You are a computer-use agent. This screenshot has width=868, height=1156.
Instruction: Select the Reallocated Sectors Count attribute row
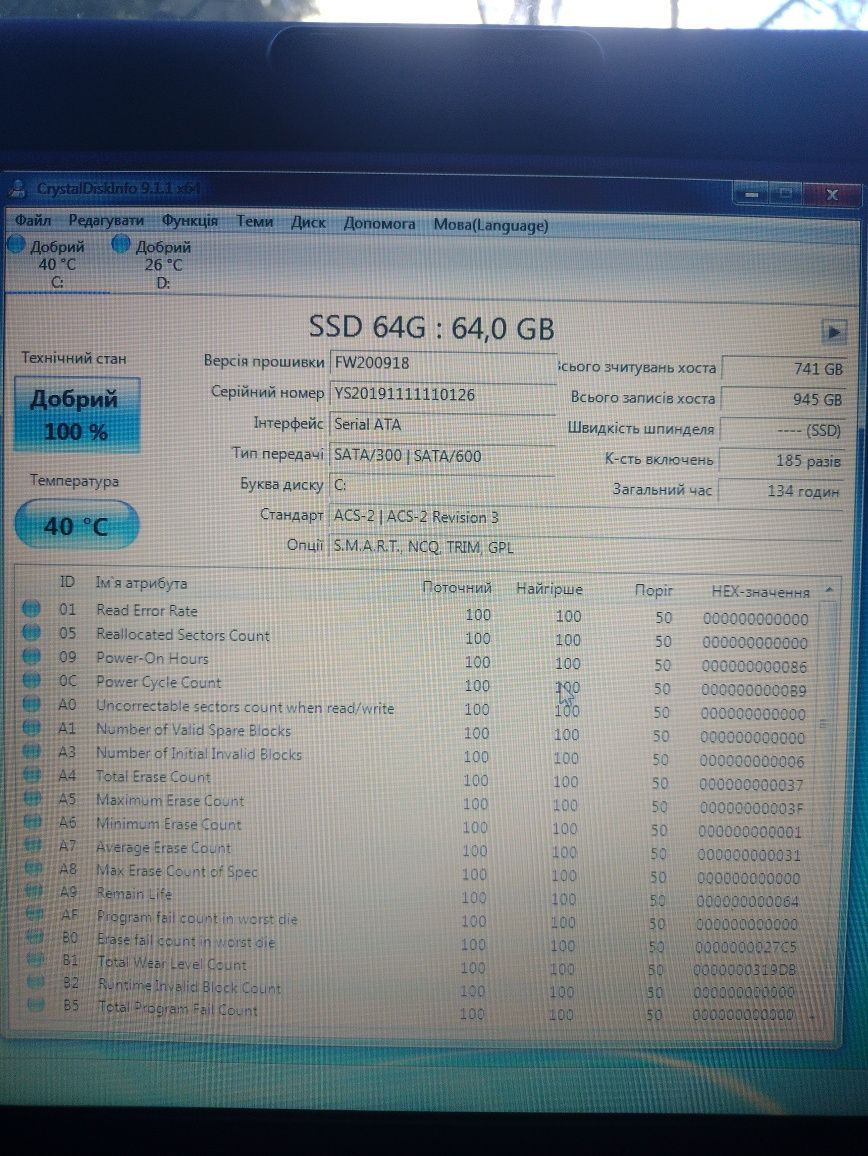pos(418,636)
